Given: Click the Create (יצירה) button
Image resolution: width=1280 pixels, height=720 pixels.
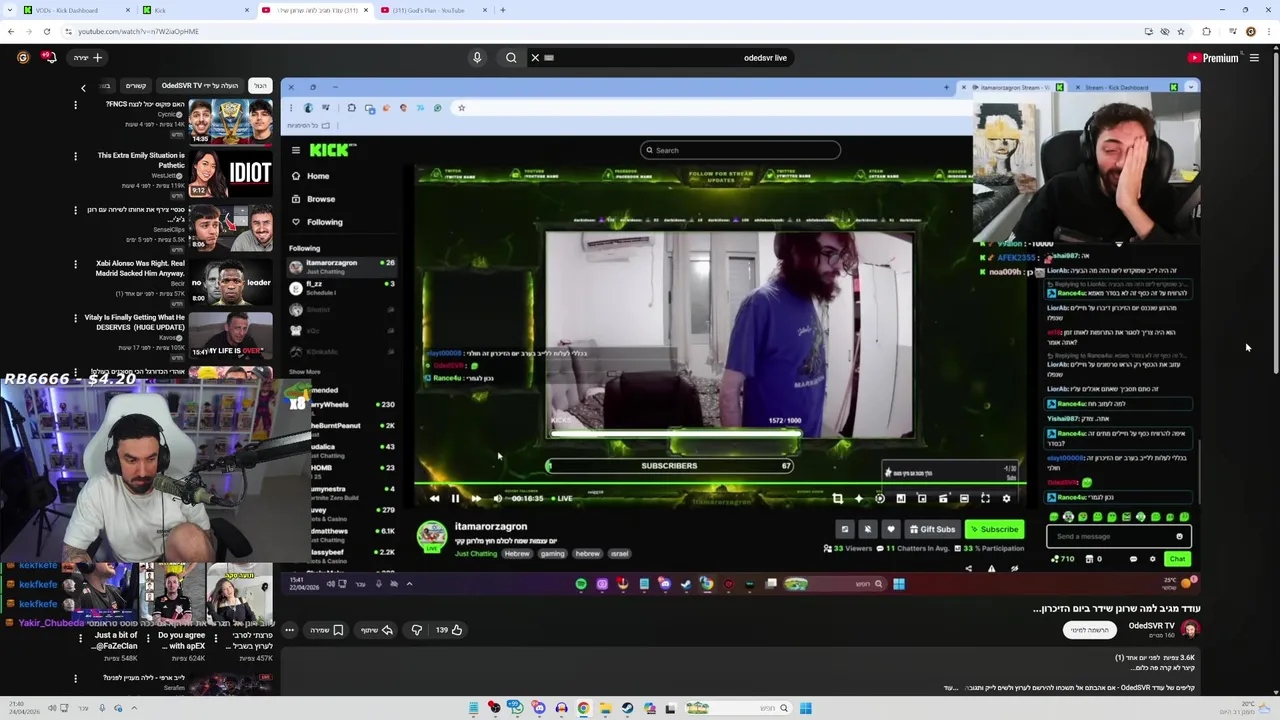Looking at the screenshot, I should tap(87, 58).
